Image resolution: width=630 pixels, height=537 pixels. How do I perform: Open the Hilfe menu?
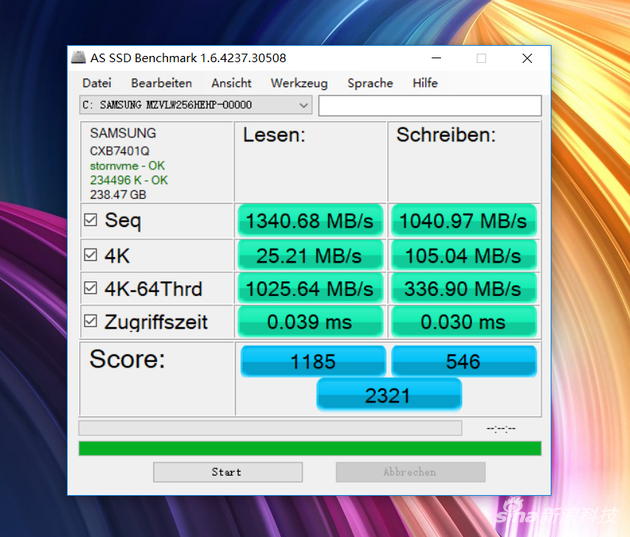click(425, 83)
